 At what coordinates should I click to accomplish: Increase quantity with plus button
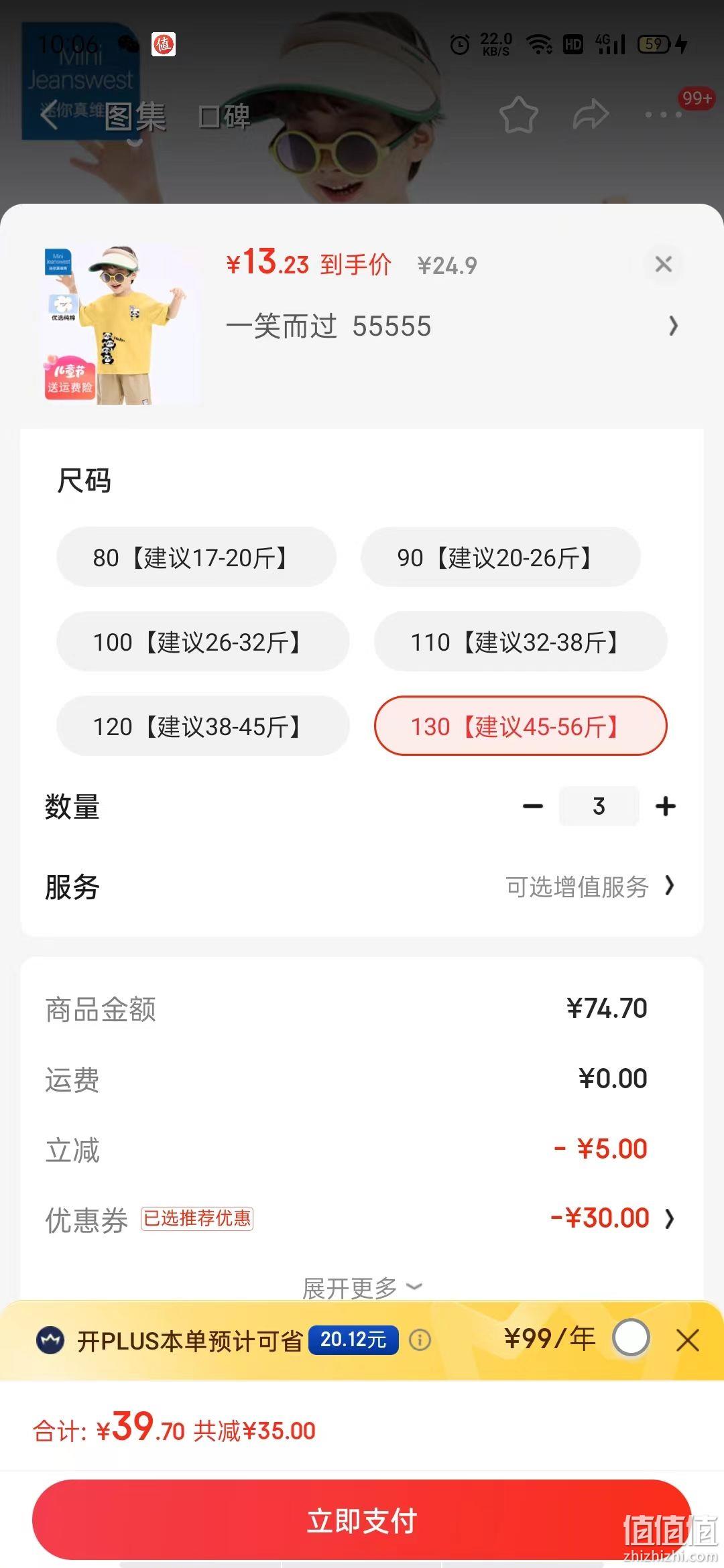tap(666, 806)
